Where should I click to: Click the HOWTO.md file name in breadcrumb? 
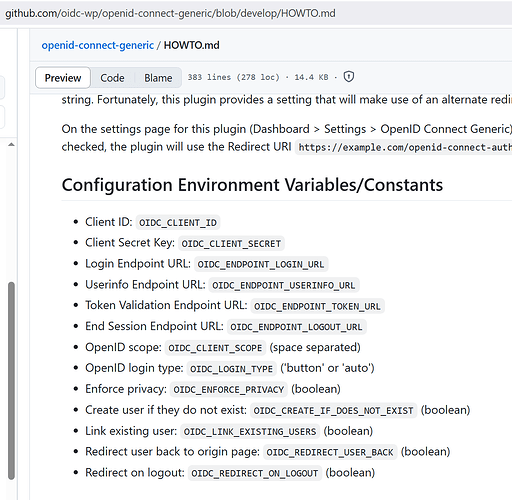click(x=192, y=45)
